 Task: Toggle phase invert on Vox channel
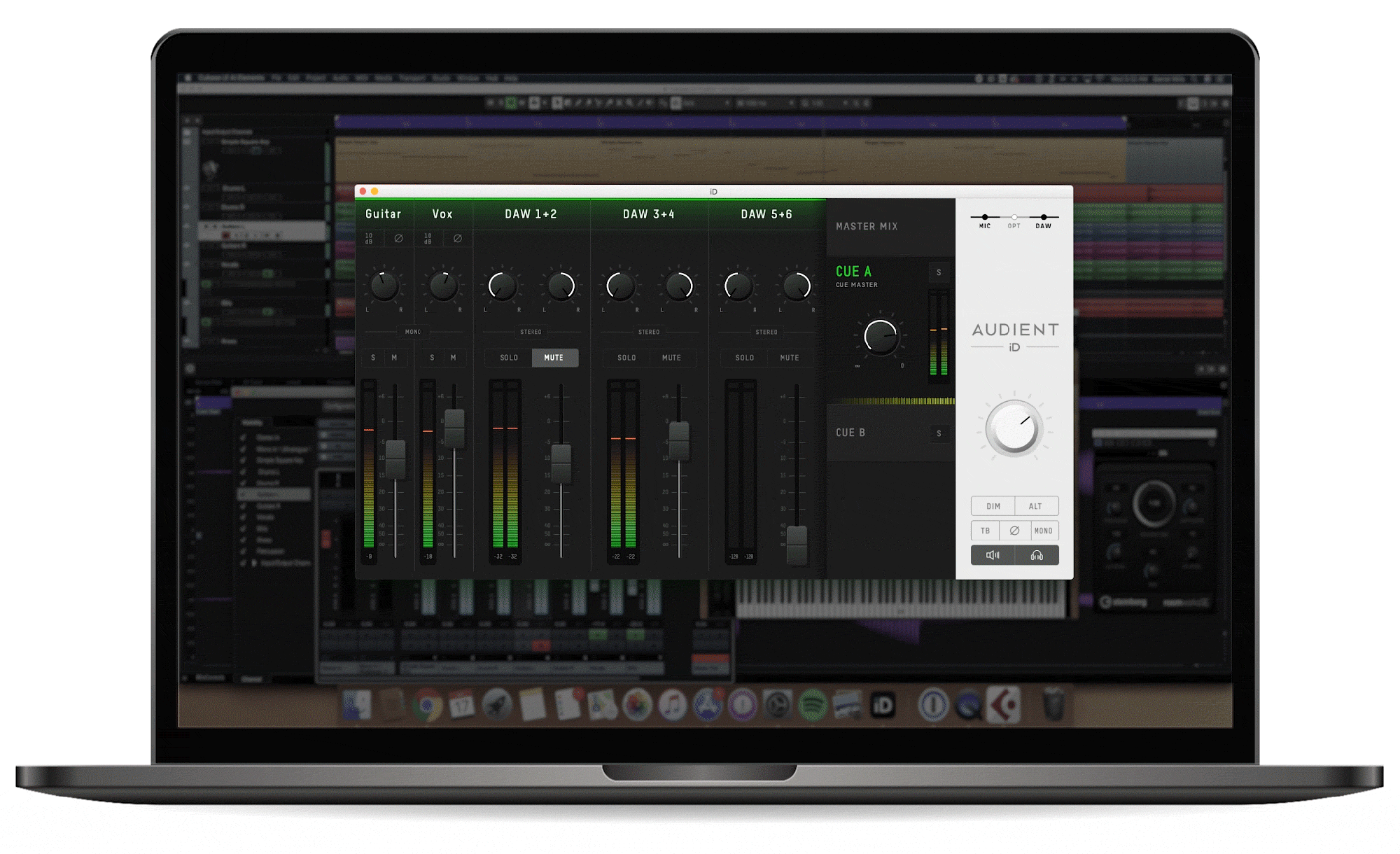click(457, 239)
